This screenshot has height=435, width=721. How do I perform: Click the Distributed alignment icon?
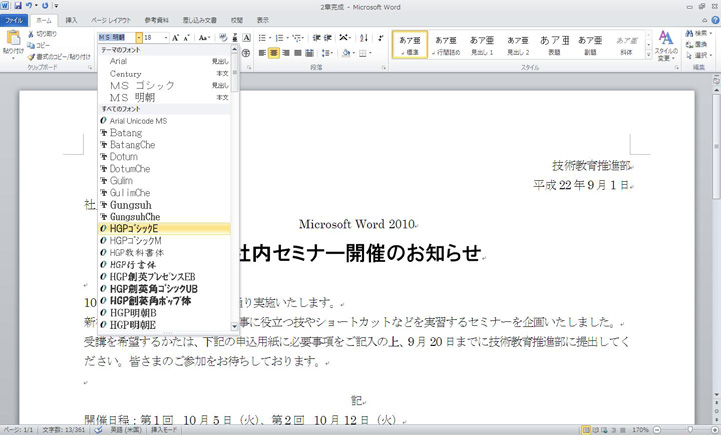(x=309, y=53)
